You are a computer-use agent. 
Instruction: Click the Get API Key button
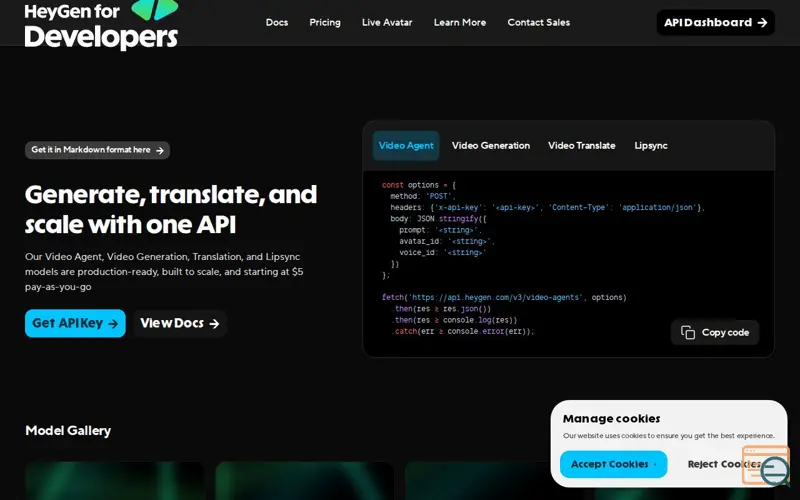75,323
